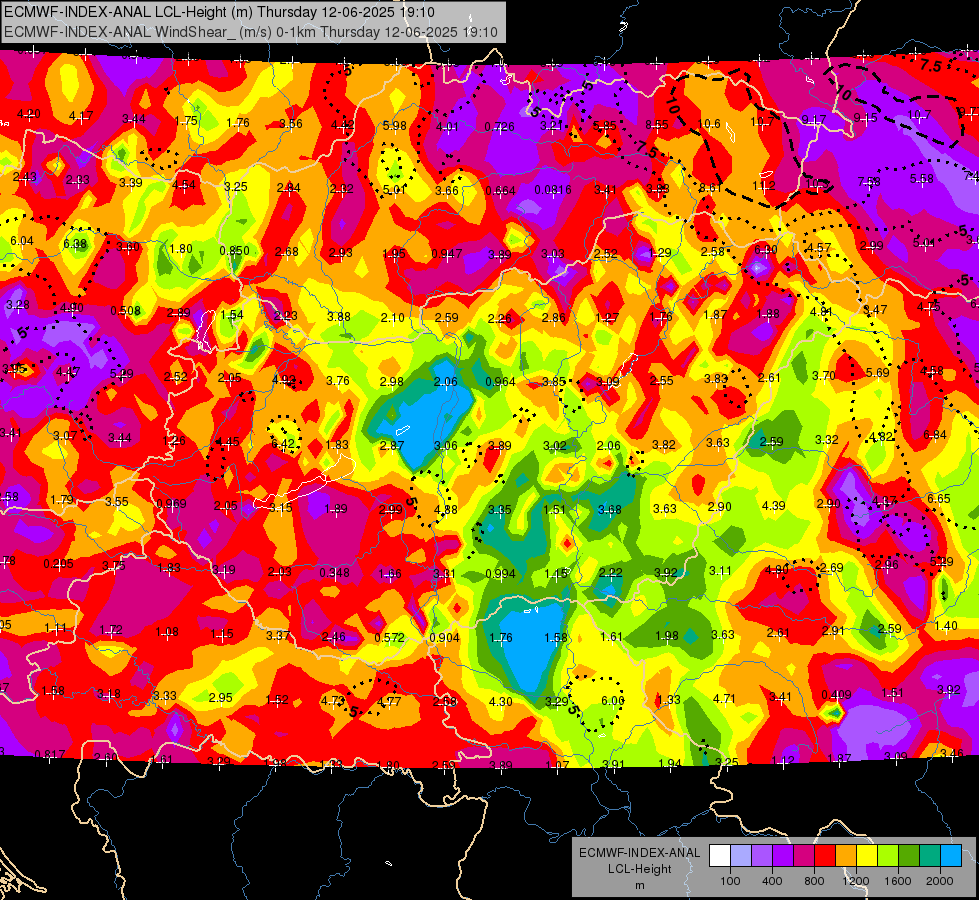Click the wind shear value '0.0816'
Viewport: 979px width, 900px height.
[553, 190]
